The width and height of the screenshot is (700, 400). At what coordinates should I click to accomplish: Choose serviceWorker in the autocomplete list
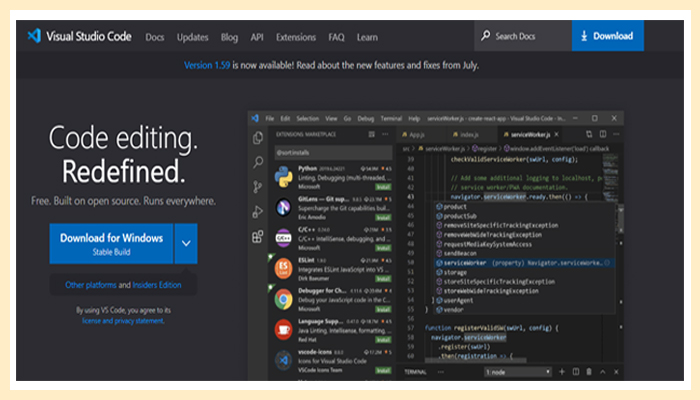click(525, 263)
